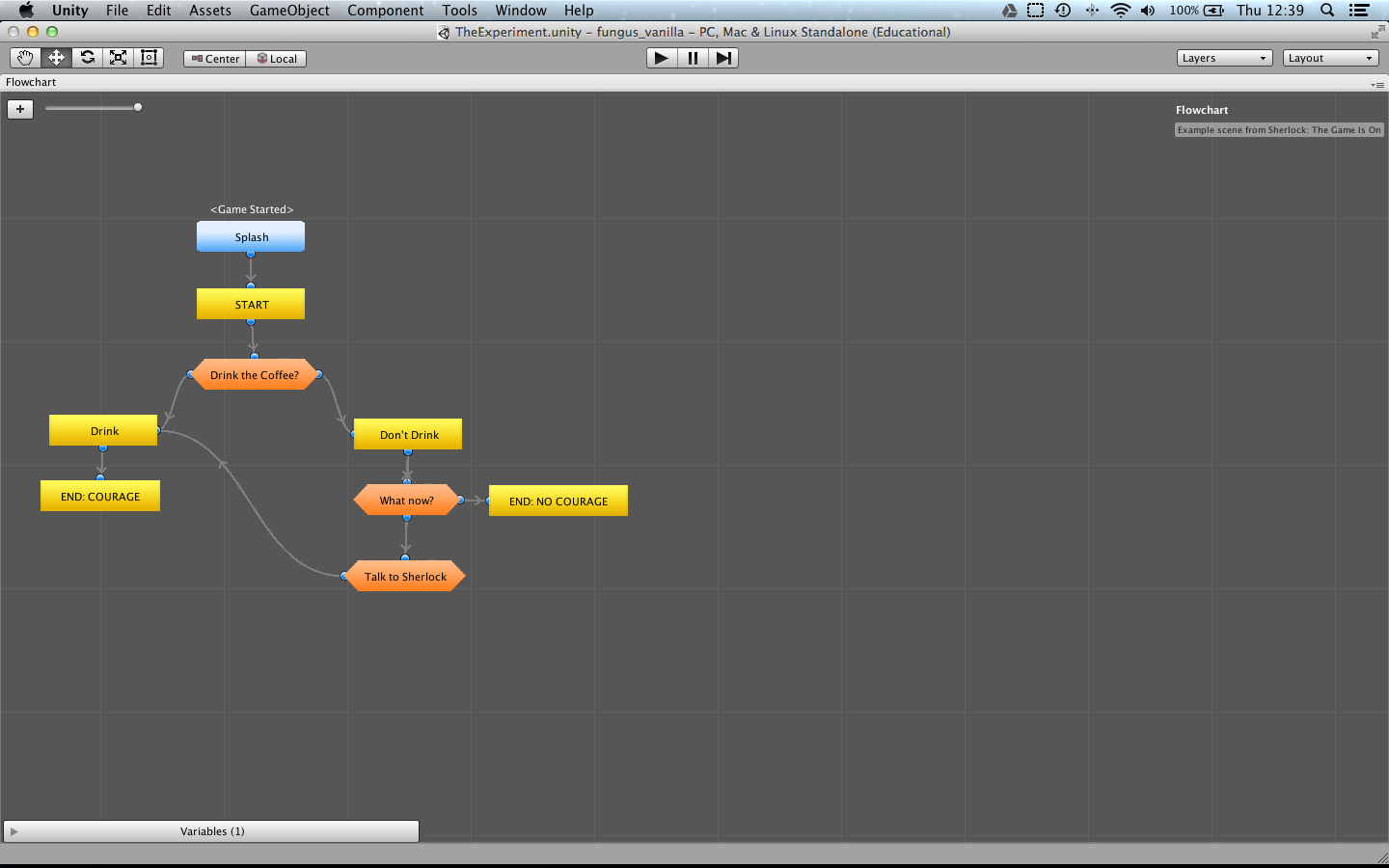Open the Tools menu
1389x868 pixels.
coord(460,11)
